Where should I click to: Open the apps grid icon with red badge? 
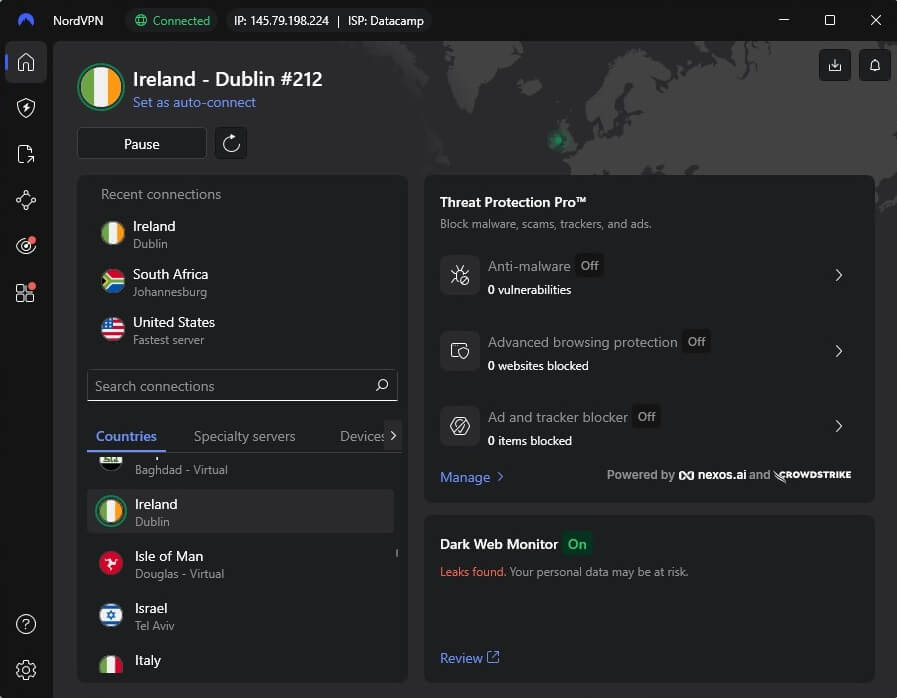pos(26,290)
